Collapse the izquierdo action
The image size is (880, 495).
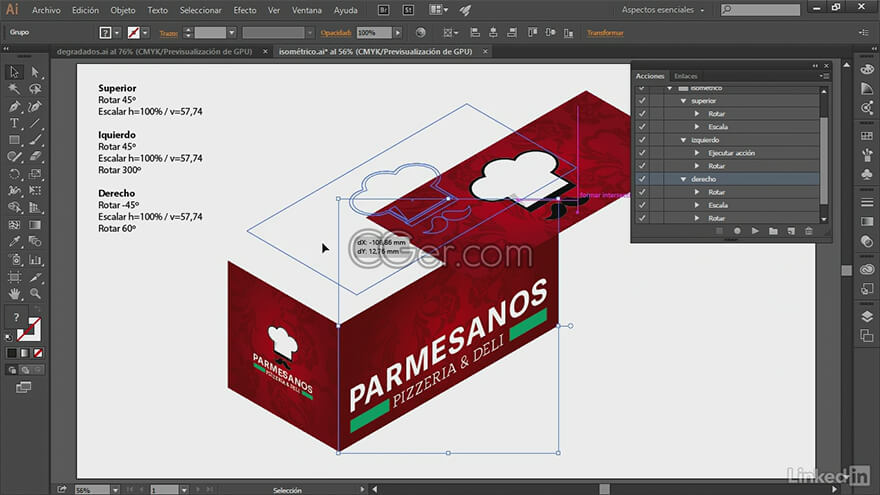683,140
